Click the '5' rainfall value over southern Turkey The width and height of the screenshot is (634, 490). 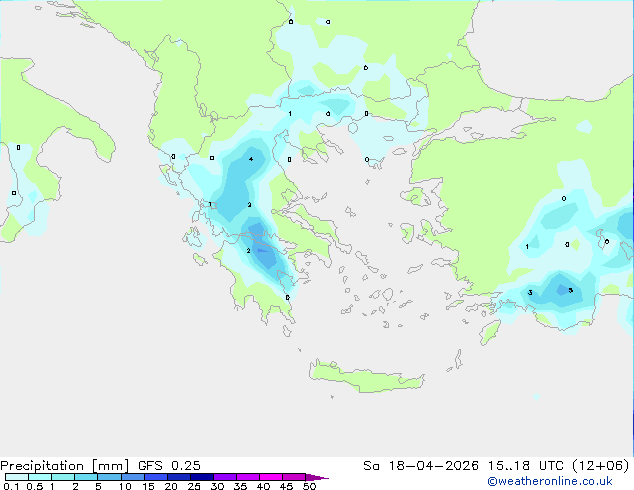pyautogui.click(x=571, y=290)
